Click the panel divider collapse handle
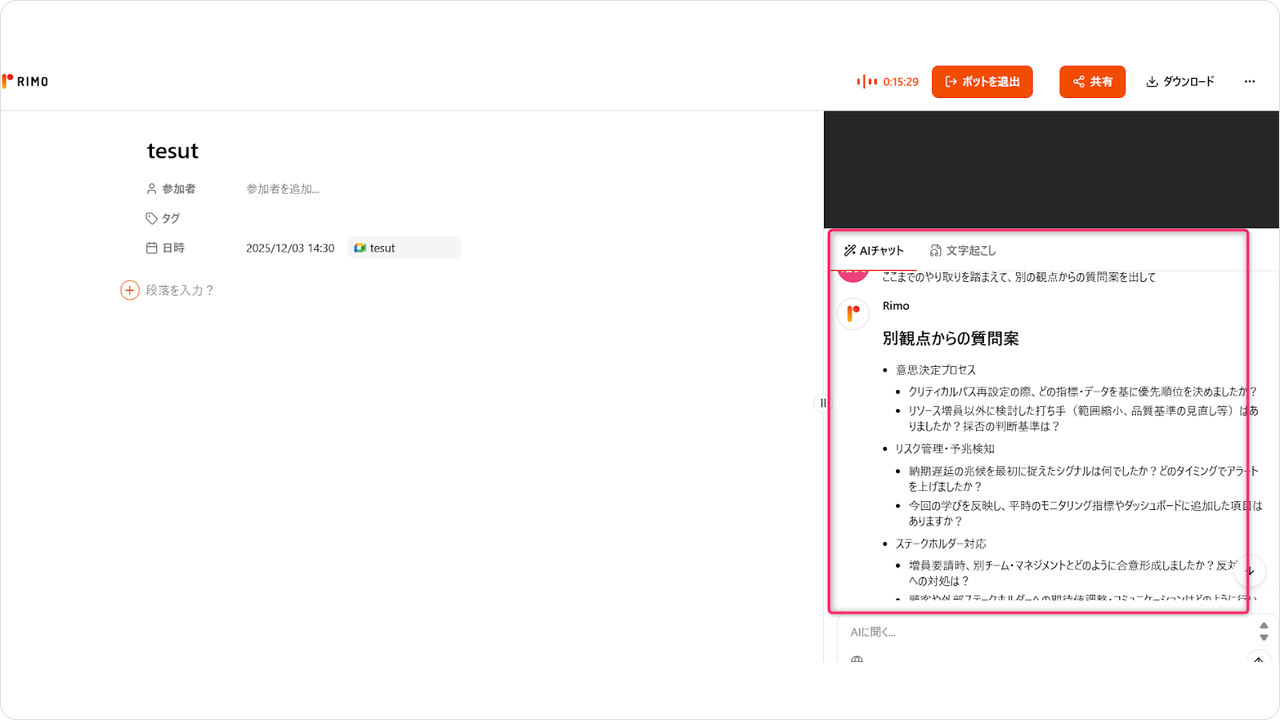This screenshot has width=1280, height=720. tap(823, 403)
